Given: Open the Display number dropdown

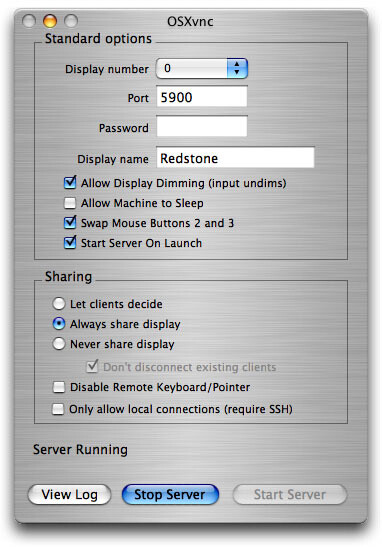Looking at the screenshot, I should (x=202, y=68).
